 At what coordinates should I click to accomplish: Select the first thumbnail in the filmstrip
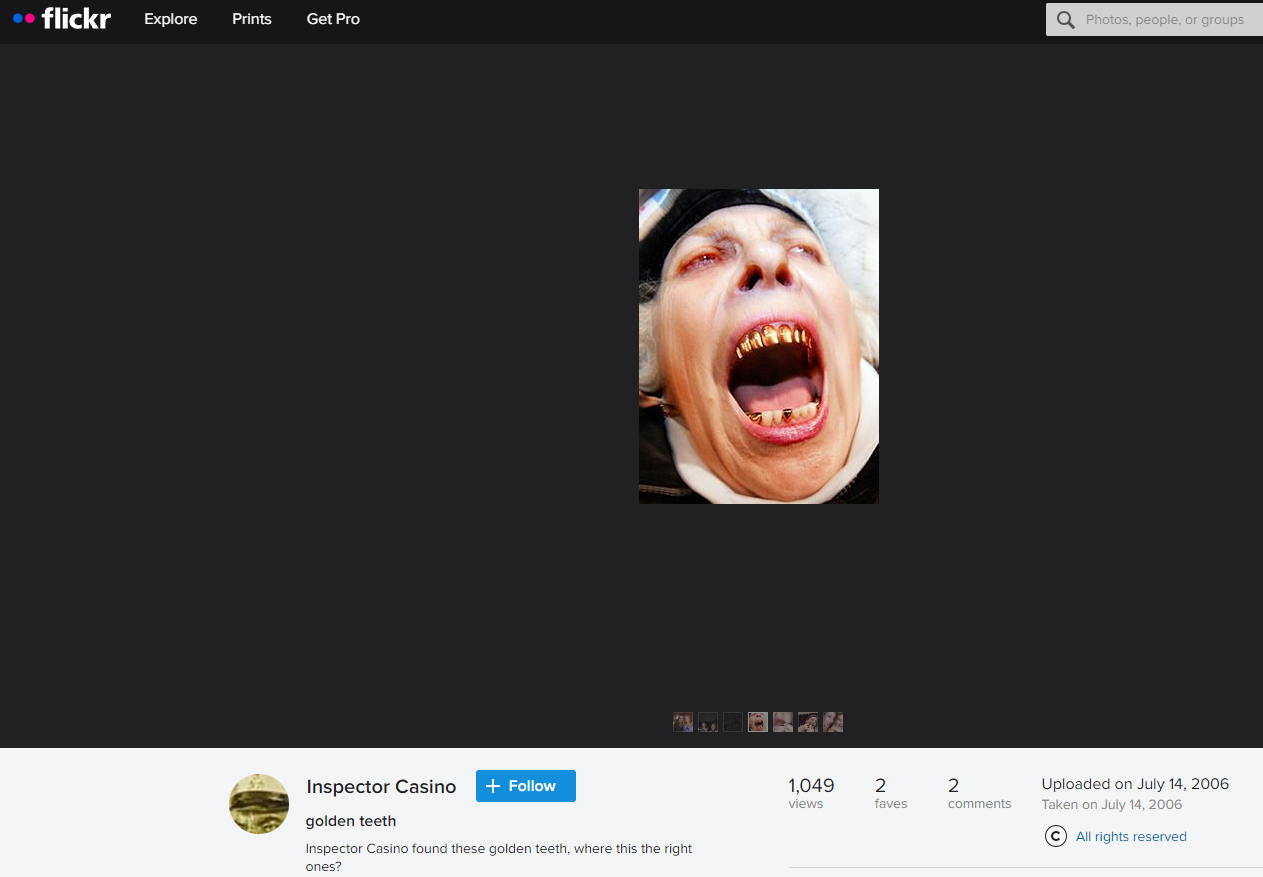coord(683,722)
